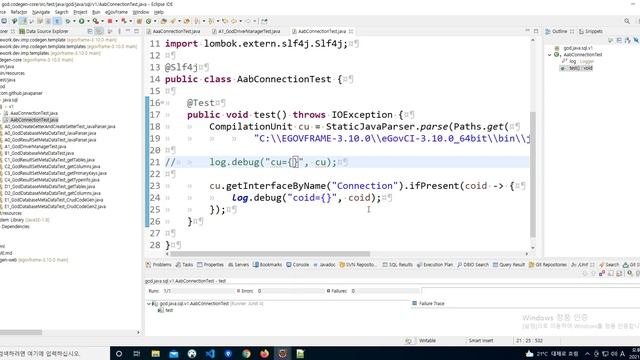Select AaaConnectionTest.java in package explorer
640x360 pixels.
pos(34,113)
